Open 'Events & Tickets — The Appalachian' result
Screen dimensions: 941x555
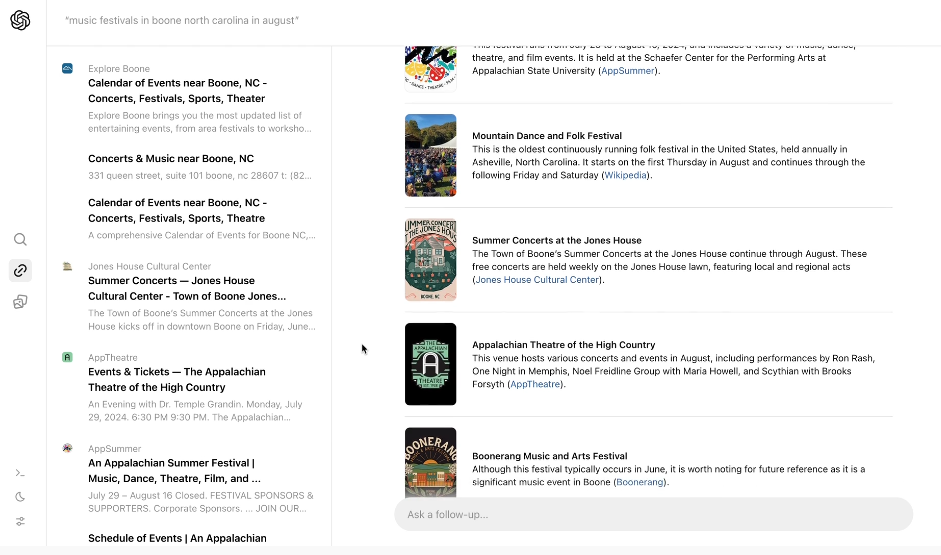(176, 380)
